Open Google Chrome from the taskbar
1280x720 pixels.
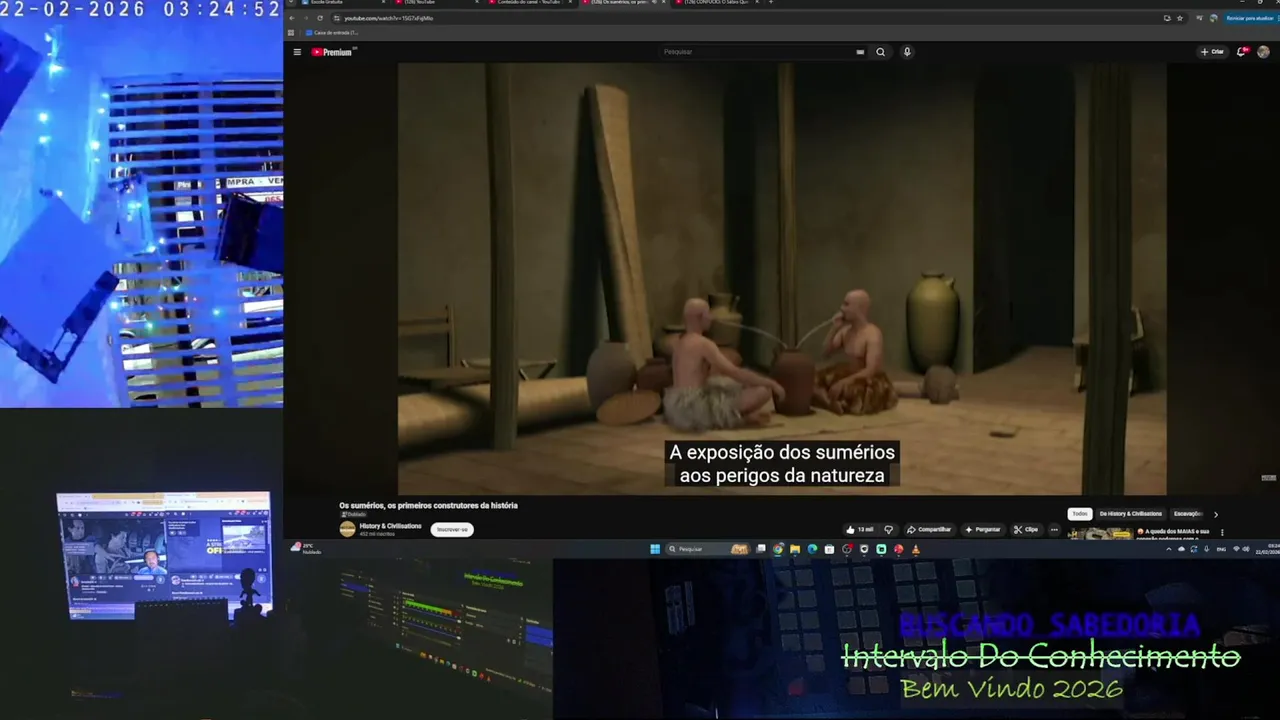coord(778,549)
